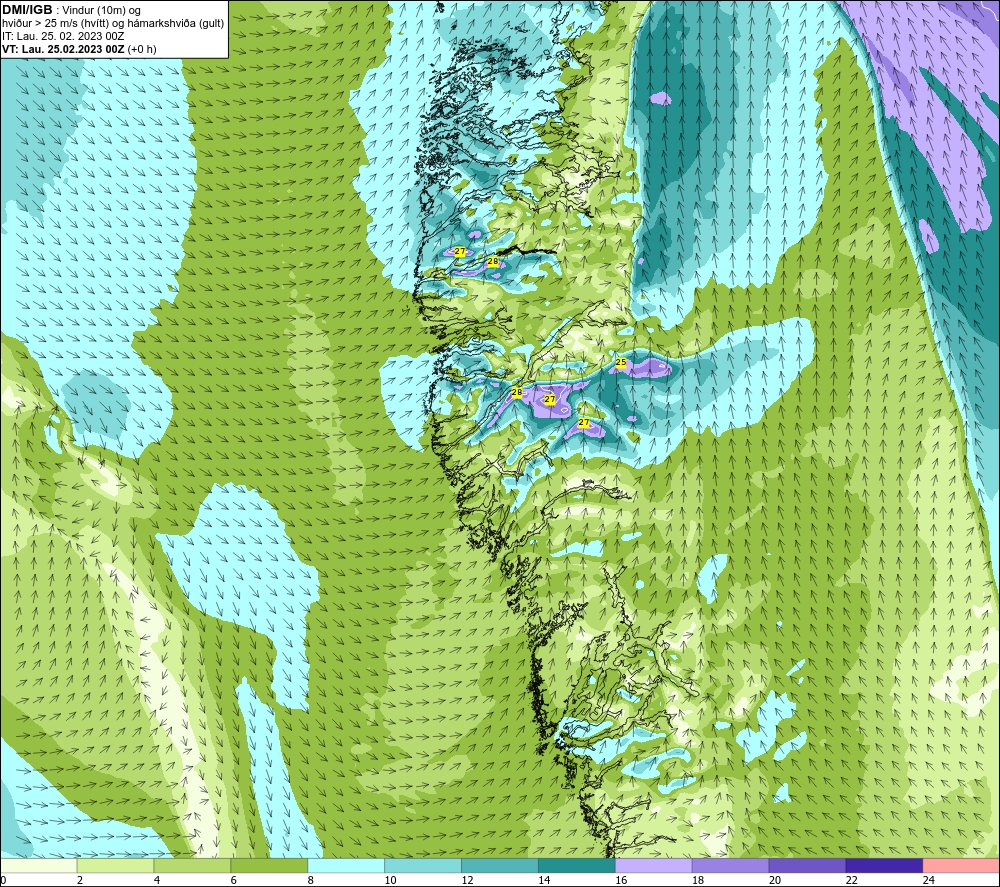Pick the pink legend swatch above 24 m/s

coord(961,866)
